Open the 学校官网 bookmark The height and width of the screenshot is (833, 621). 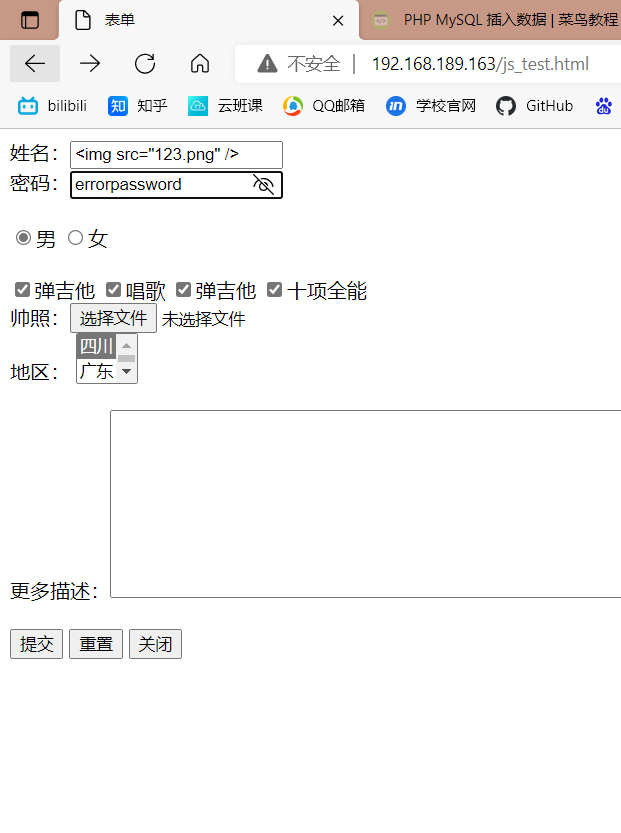pos(431,106)
